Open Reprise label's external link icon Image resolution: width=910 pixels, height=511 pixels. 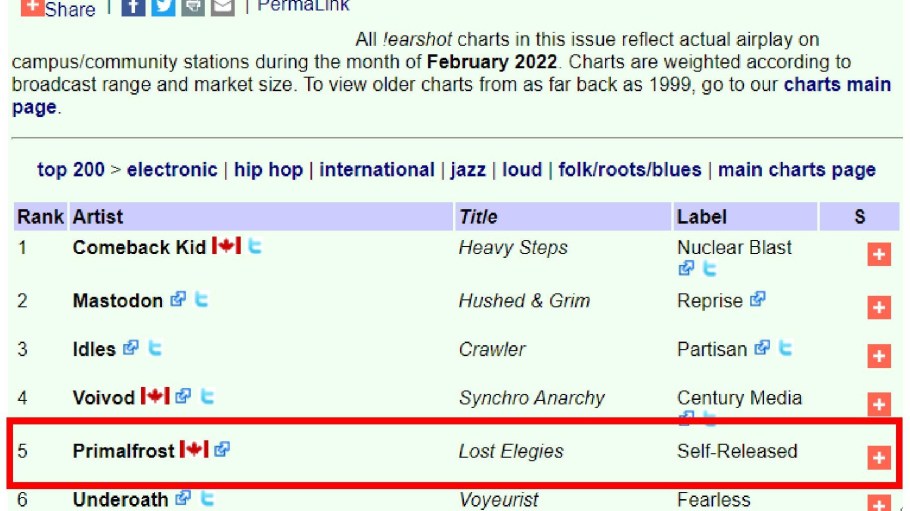(x=758, y=299)
